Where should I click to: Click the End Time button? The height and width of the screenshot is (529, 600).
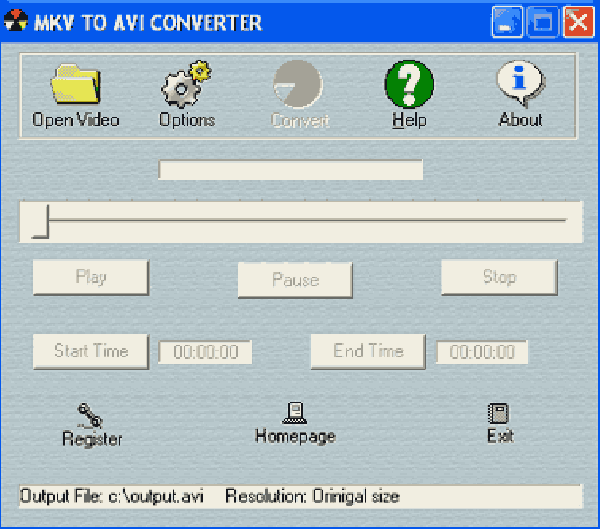(x=368, y=351)
